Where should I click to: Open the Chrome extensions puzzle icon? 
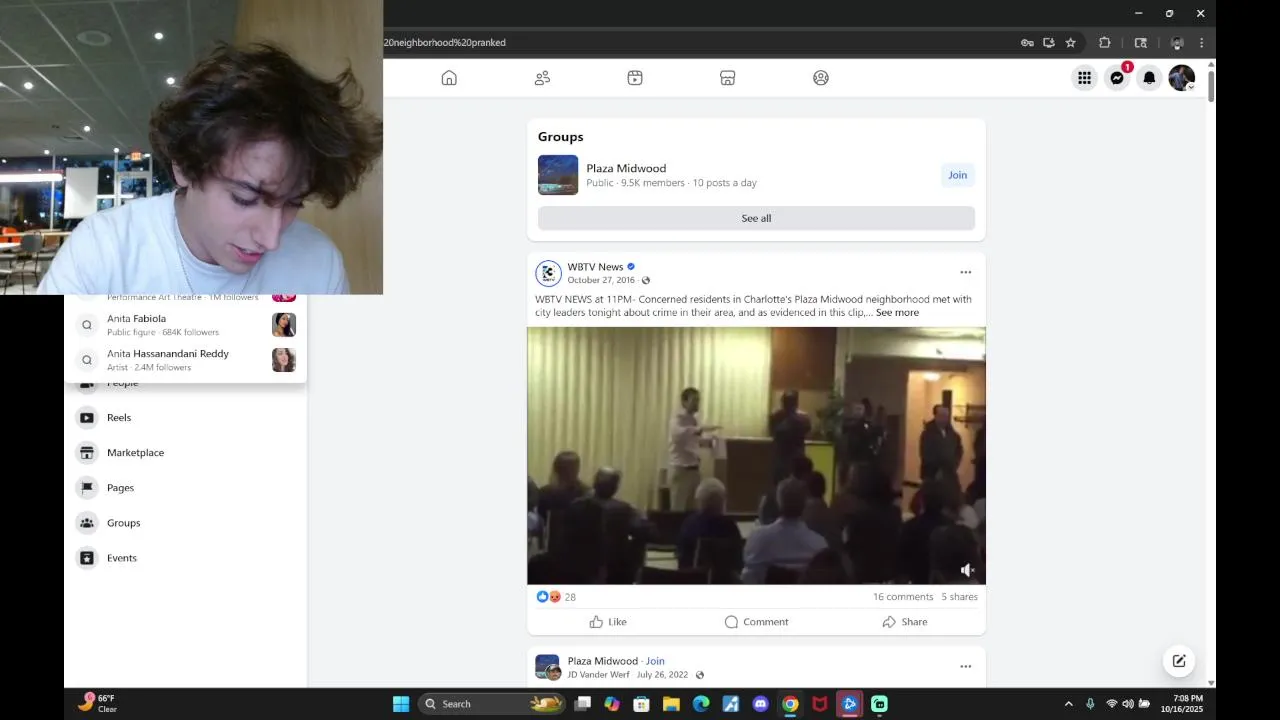(x=1105, y=43)
